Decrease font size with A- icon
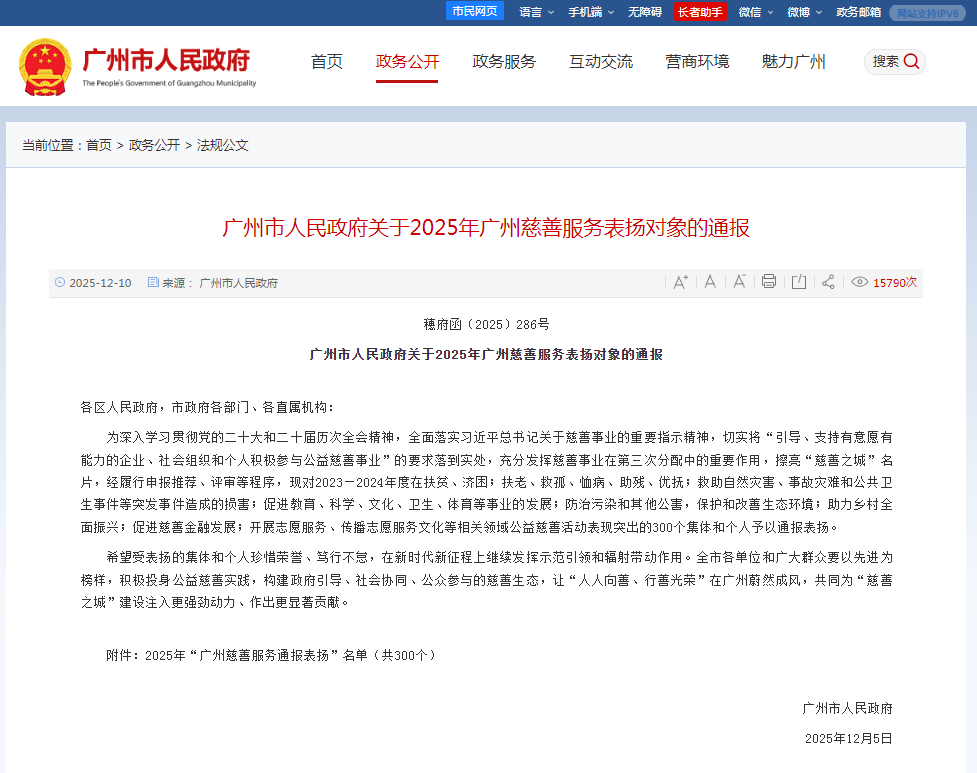The height and width of the screenshot is (773, 977). click(x=739, y=282)
